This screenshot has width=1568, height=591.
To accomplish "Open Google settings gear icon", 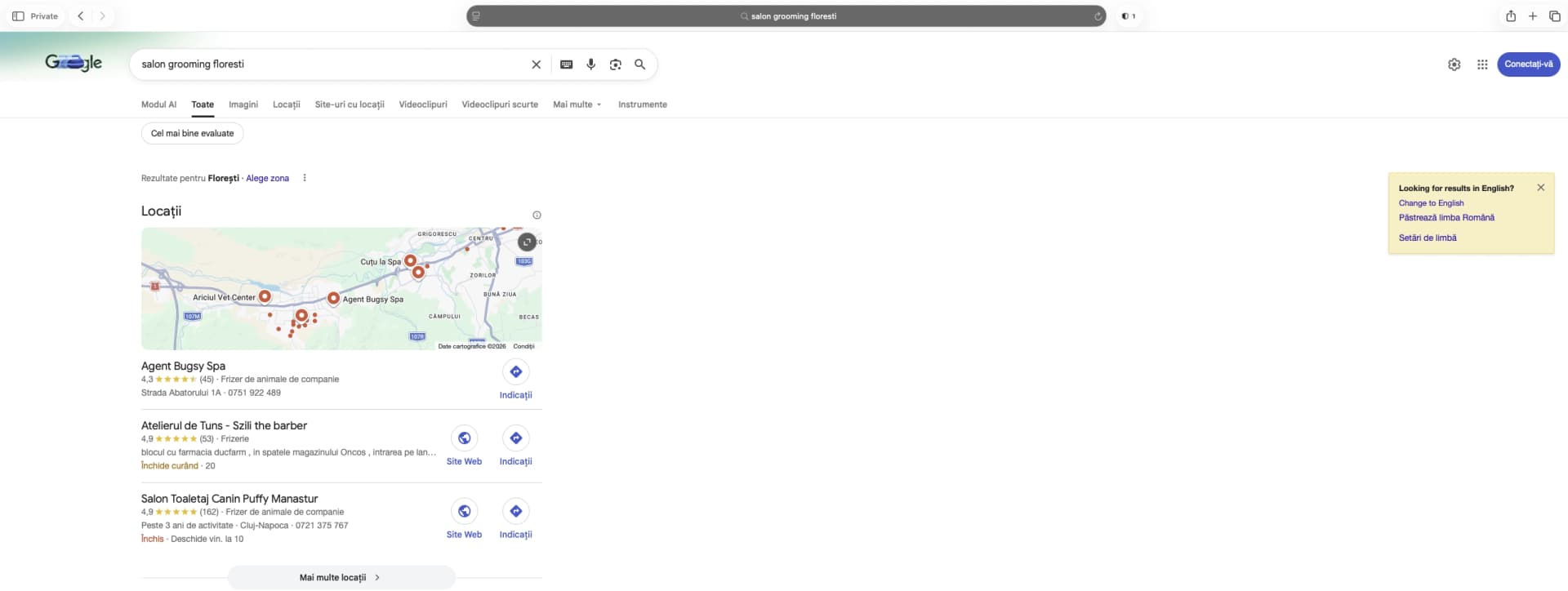I will [x=1454, y=64].
